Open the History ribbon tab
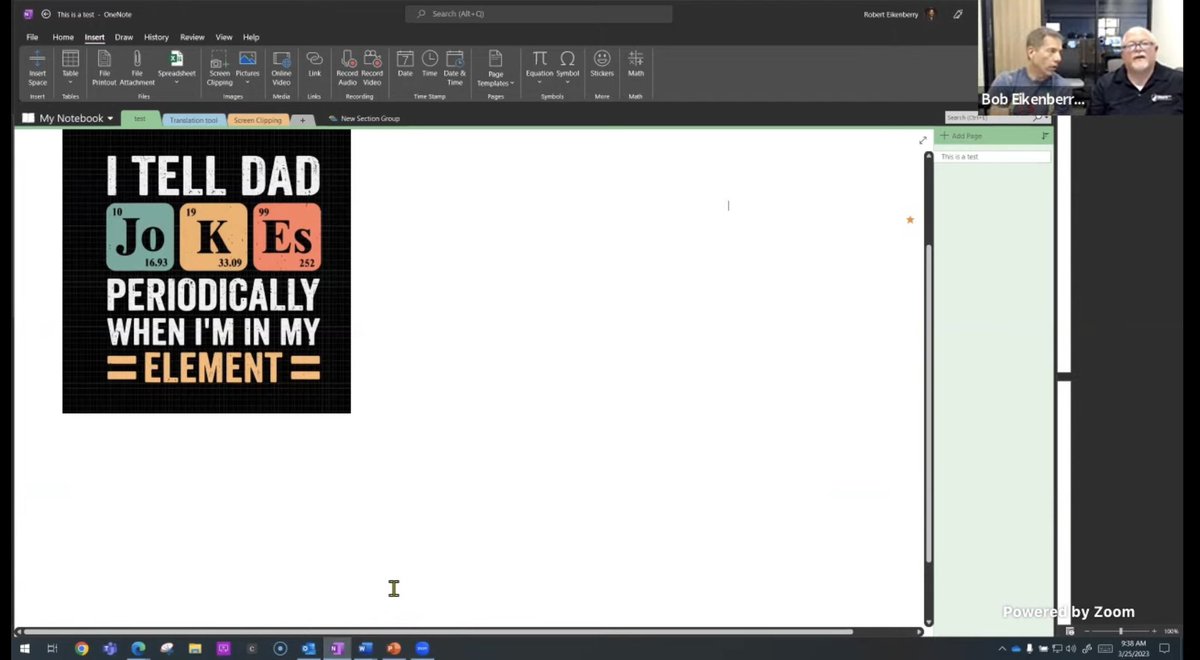 point(156,37)
